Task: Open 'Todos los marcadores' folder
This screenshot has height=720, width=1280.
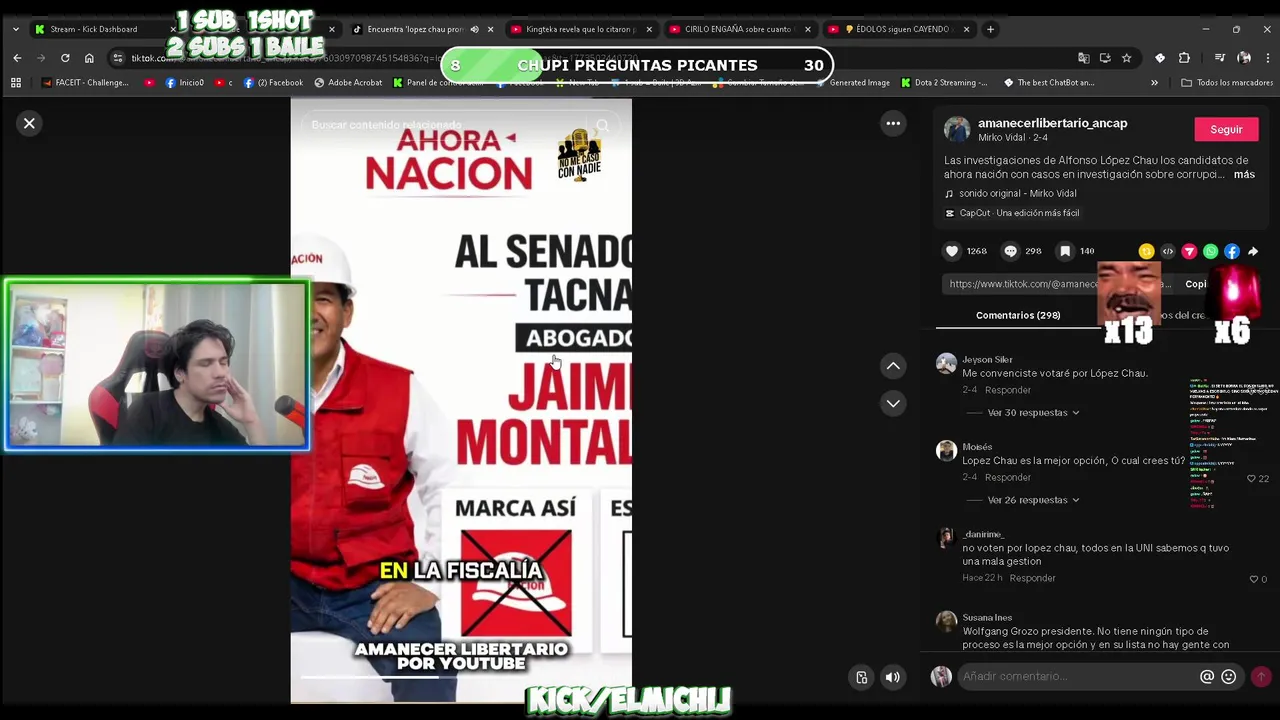Action: click(x=1227, y=83)
